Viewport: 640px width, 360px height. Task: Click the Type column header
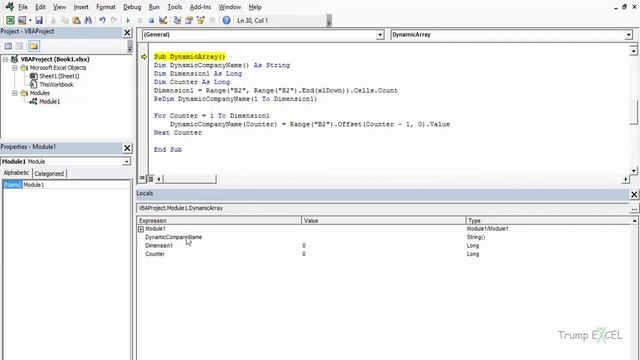click(x=549, y=220)
